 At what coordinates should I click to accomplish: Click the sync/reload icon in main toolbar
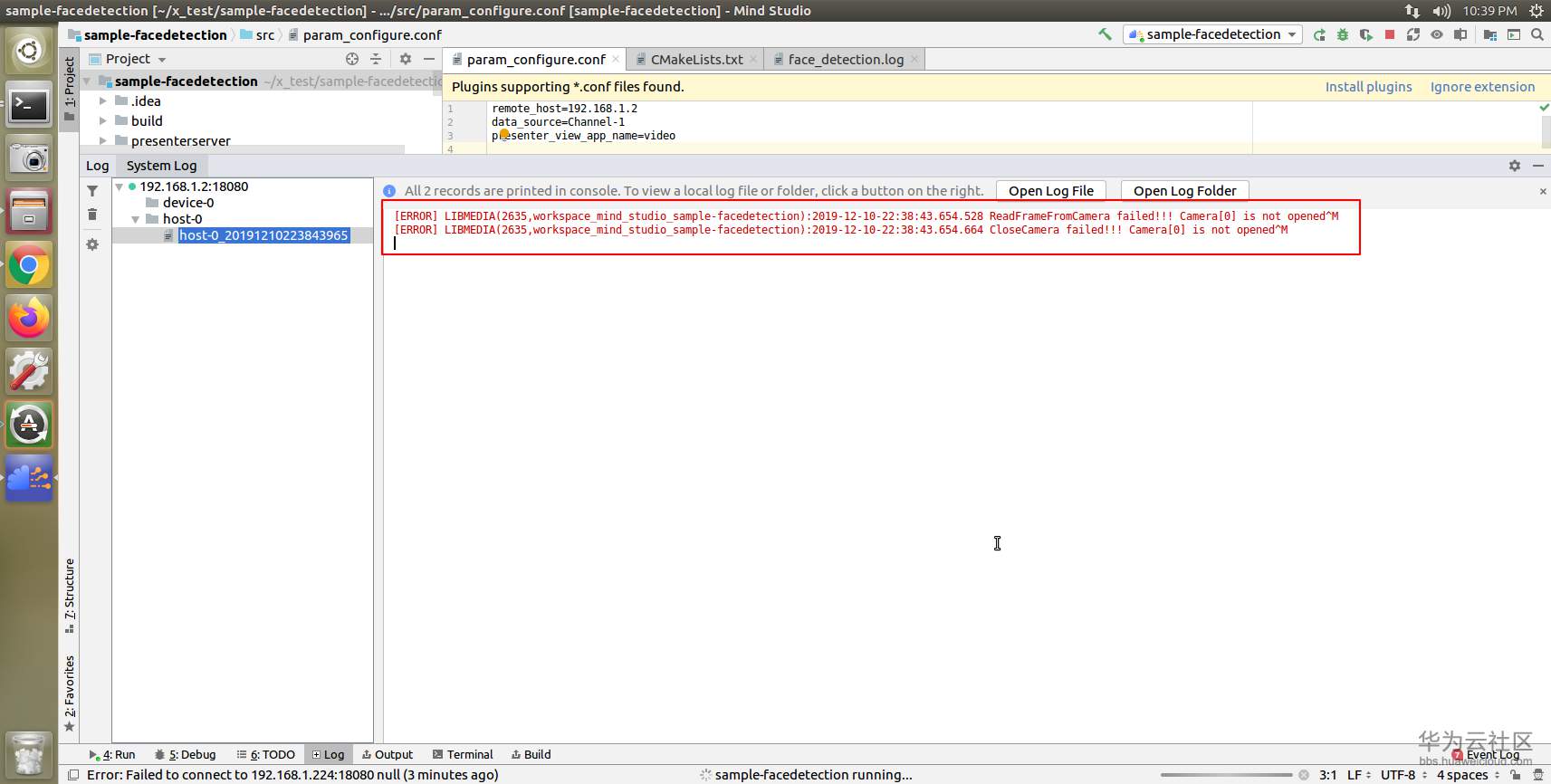tap(1413, 34)
